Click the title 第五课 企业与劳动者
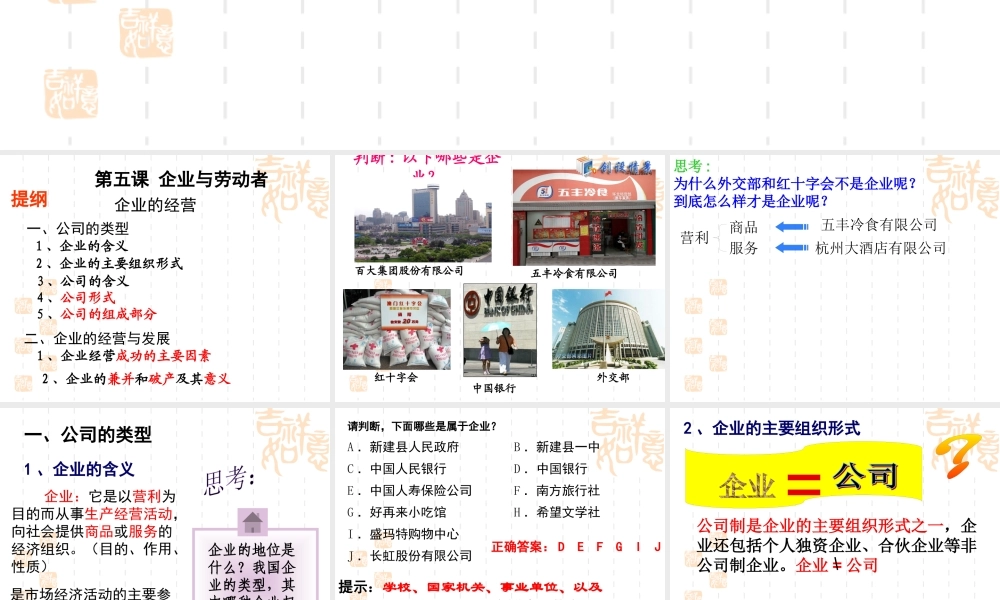This screenshot has height=600, width=1000. coord(181,179)
